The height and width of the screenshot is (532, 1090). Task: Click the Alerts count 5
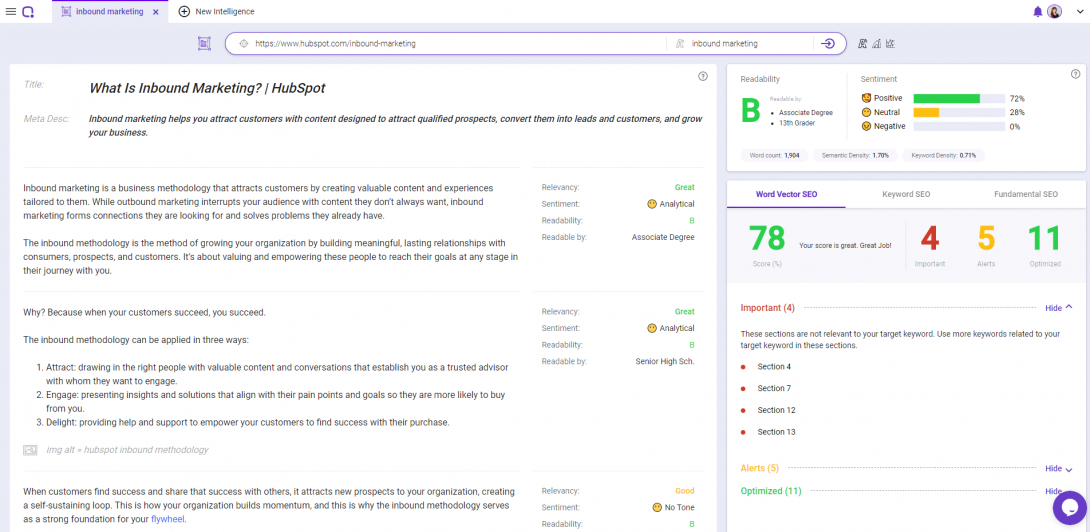pyautogui.click(x=986, y=239)
